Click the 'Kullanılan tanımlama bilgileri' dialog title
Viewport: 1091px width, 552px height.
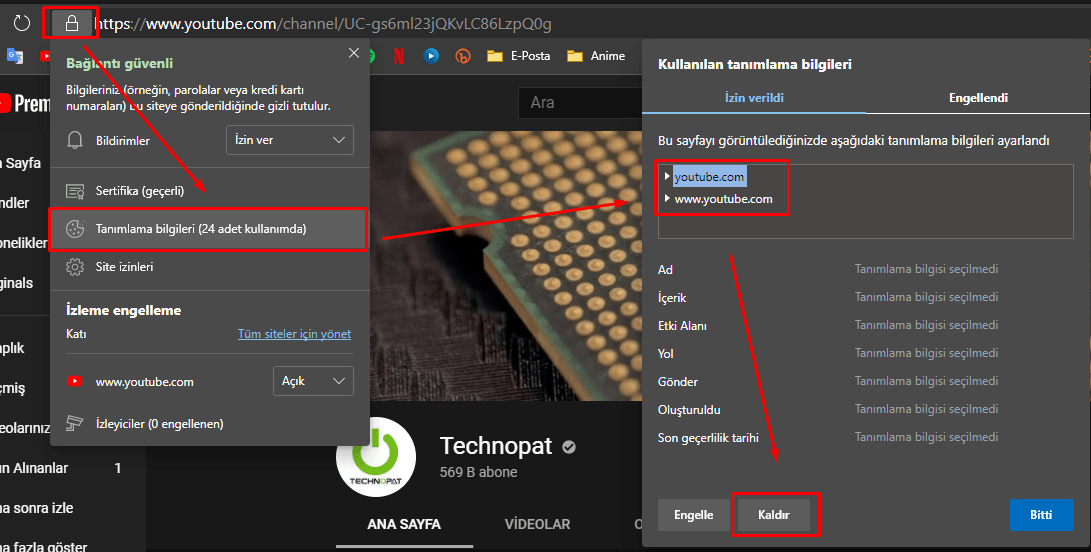click(755, 64)
